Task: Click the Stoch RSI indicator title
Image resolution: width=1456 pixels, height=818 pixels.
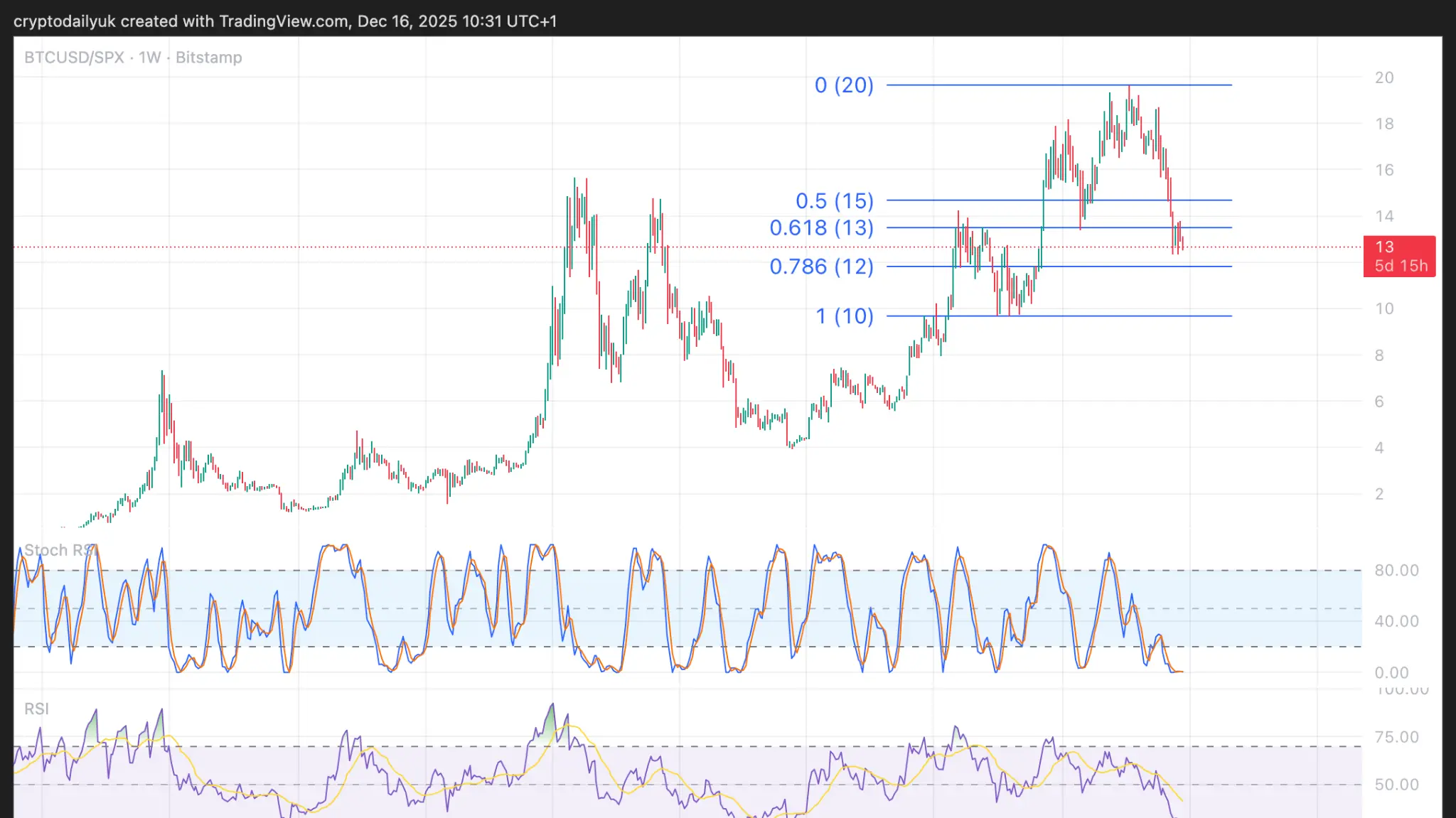Action: [x=60, y=550]
